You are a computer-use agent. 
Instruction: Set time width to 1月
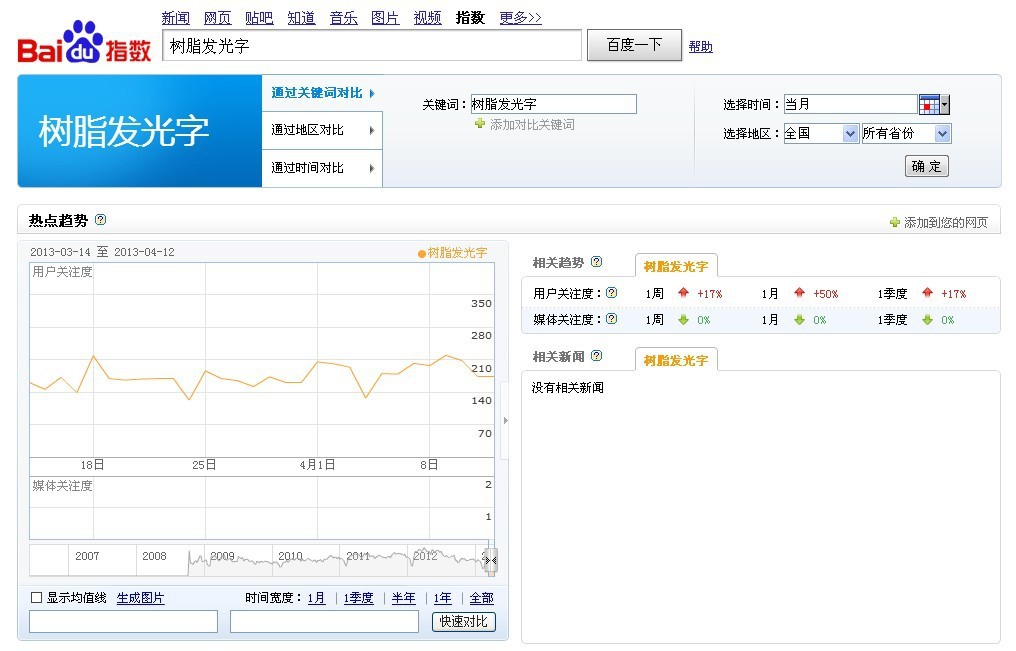tap(316, 598)
